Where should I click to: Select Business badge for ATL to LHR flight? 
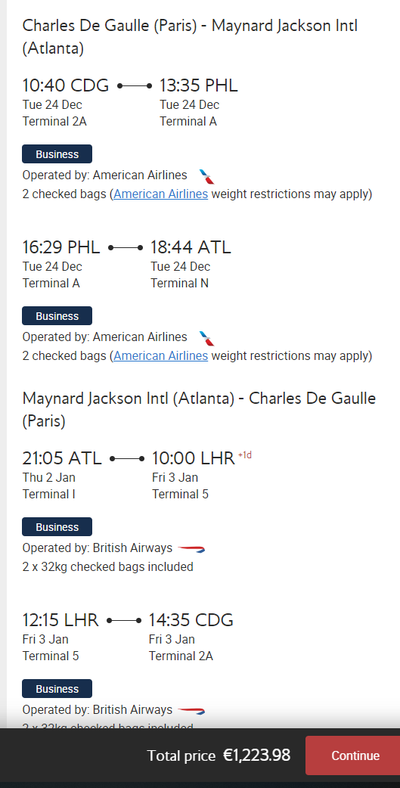pos(57,527)
